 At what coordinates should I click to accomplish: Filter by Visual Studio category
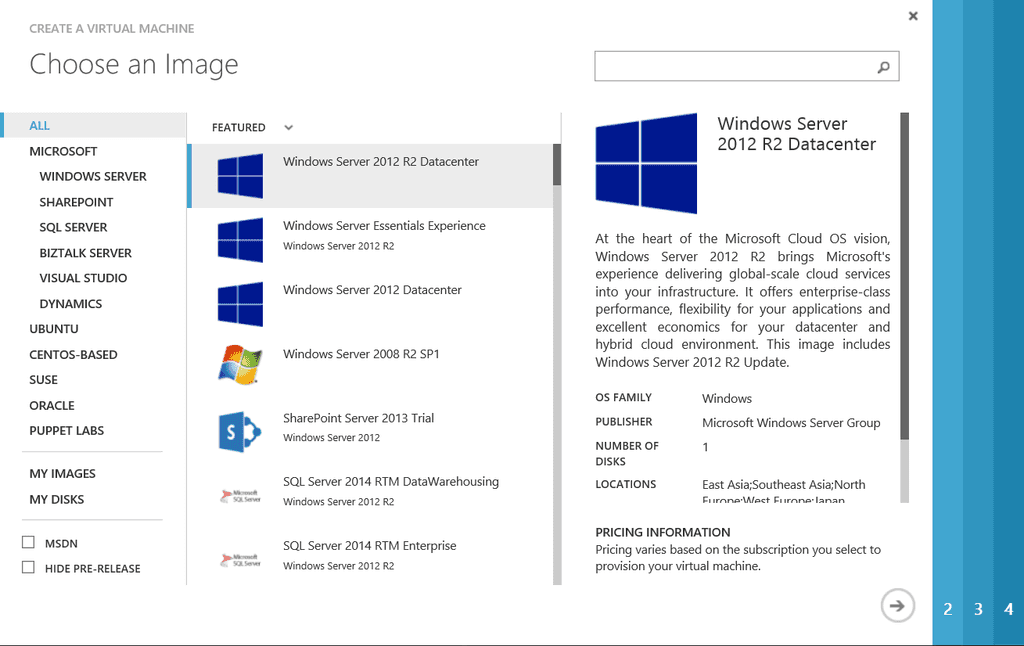pyautogui.click(x=83, y=278)
